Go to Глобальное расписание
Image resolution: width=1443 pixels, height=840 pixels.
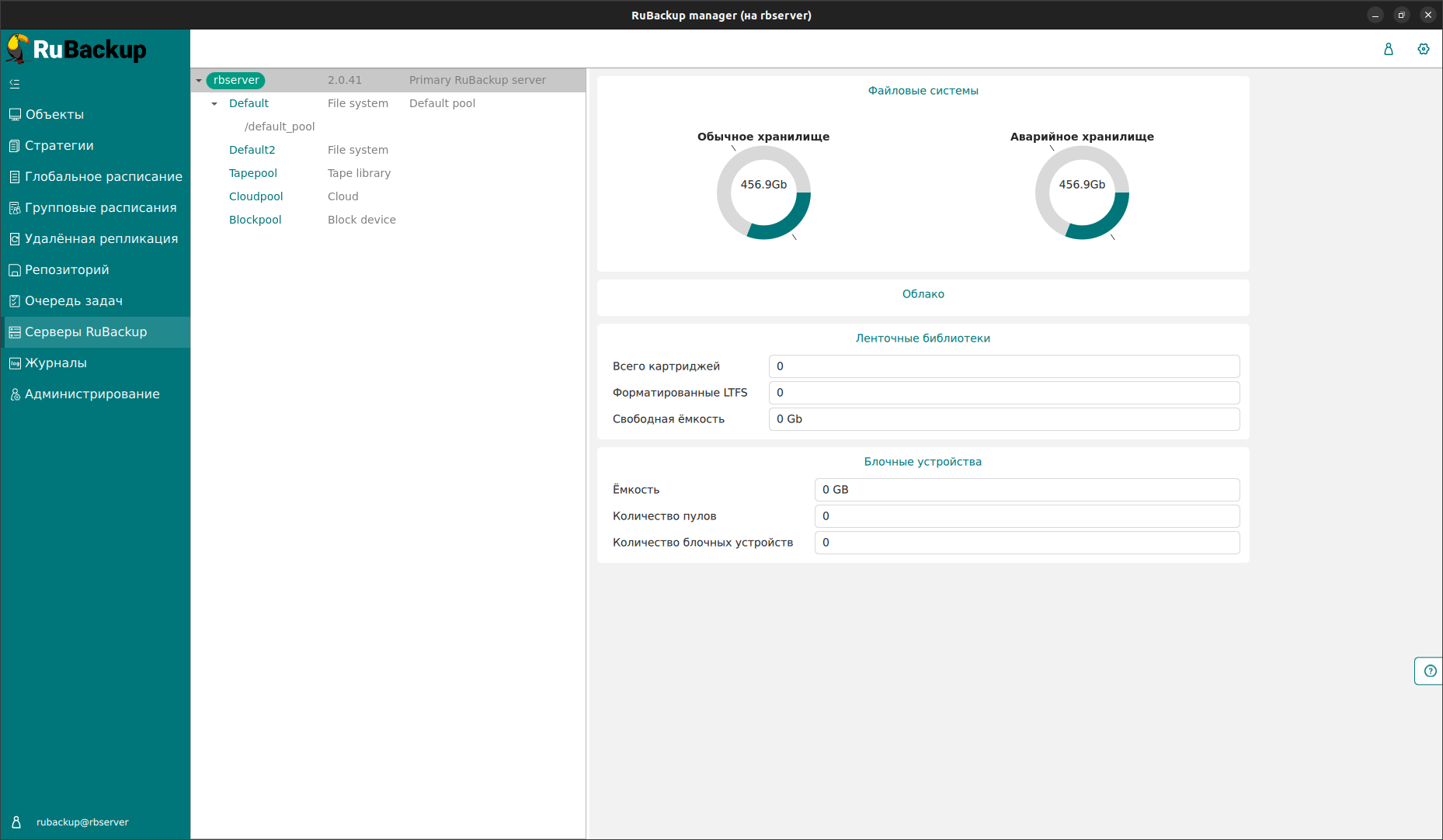click(103, 177)
